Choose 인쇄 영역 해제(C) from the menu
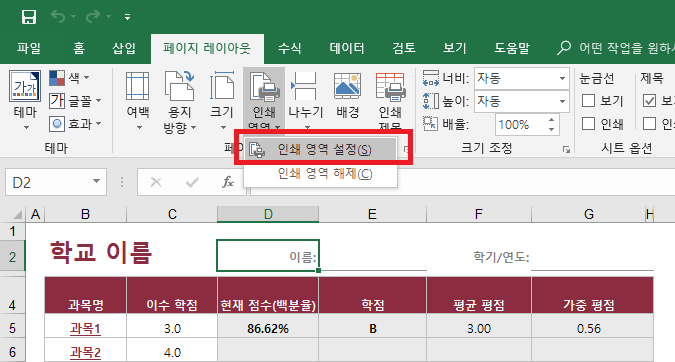The width and height of the screenshot is (675, 362). (x=321, y=173)
